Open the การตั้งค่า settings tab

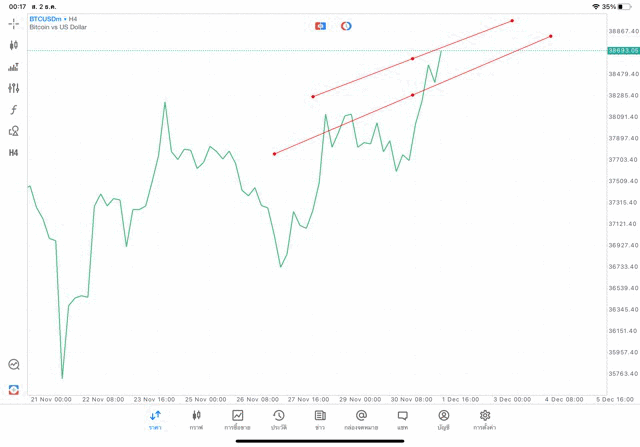pos(485,419)
